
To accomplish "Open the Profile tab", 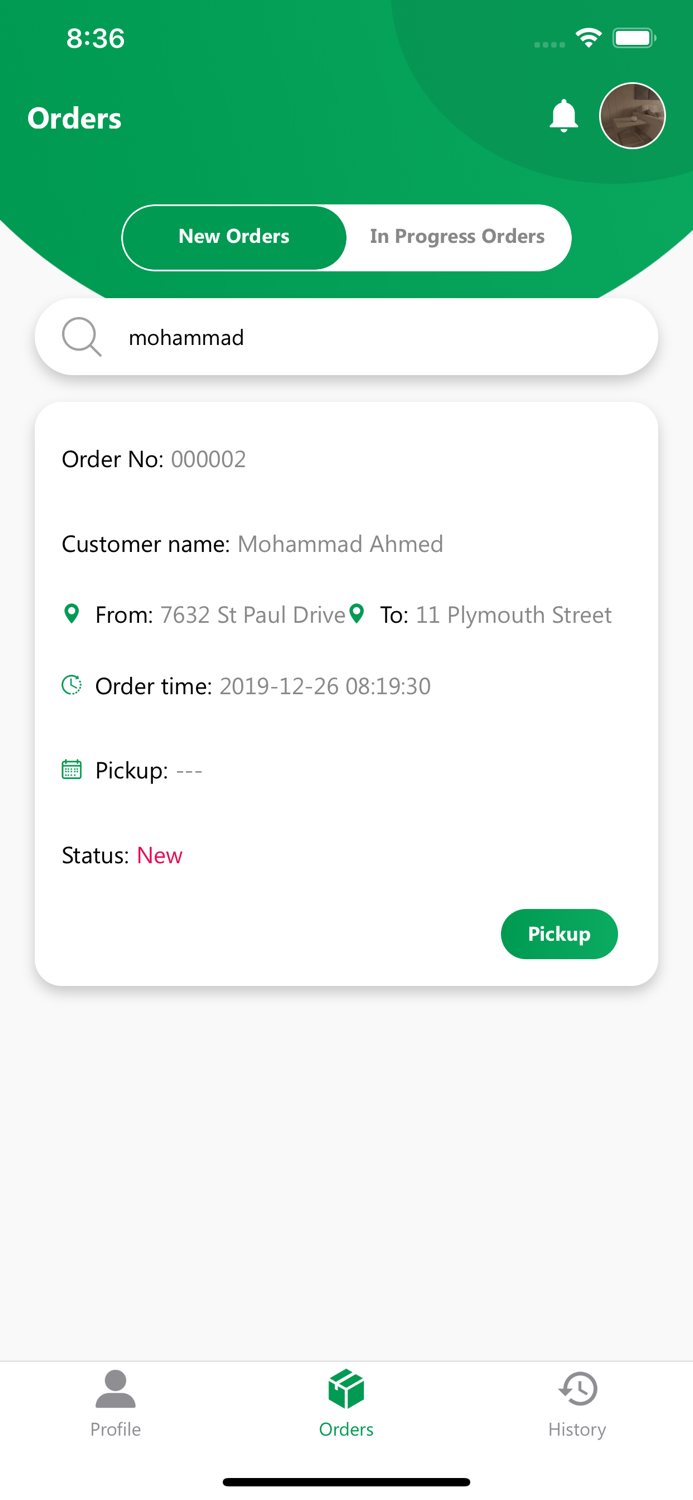I will coord(115,1403).
